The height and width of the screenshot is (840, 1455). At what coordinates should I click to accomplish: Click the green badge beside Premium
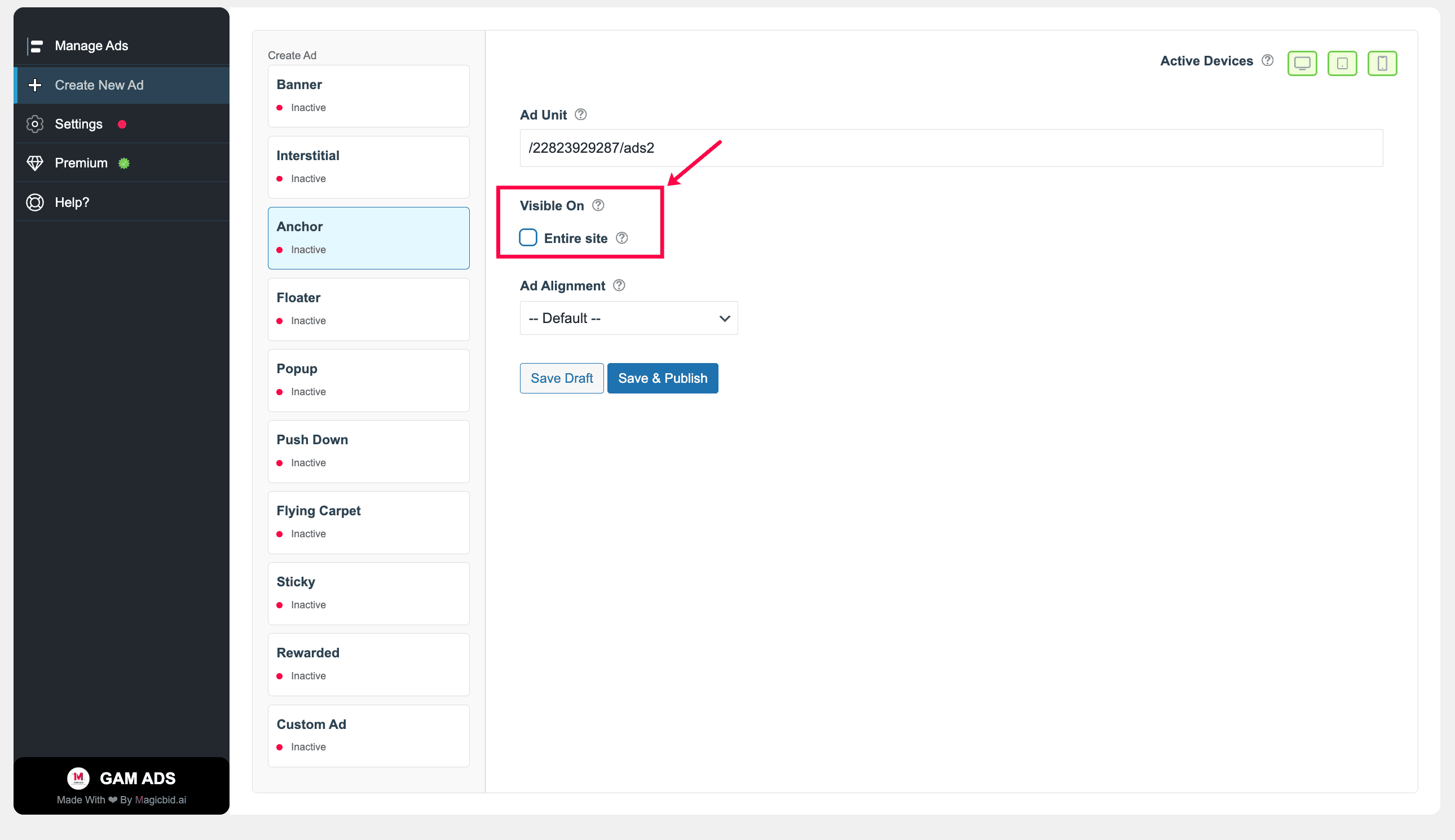[124, 163]
